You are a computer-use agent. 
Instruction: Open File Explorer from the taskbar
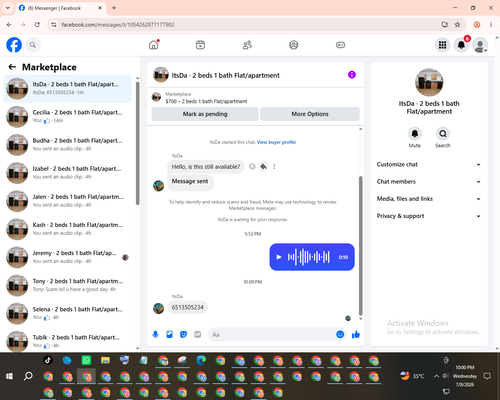coord(105,360)
